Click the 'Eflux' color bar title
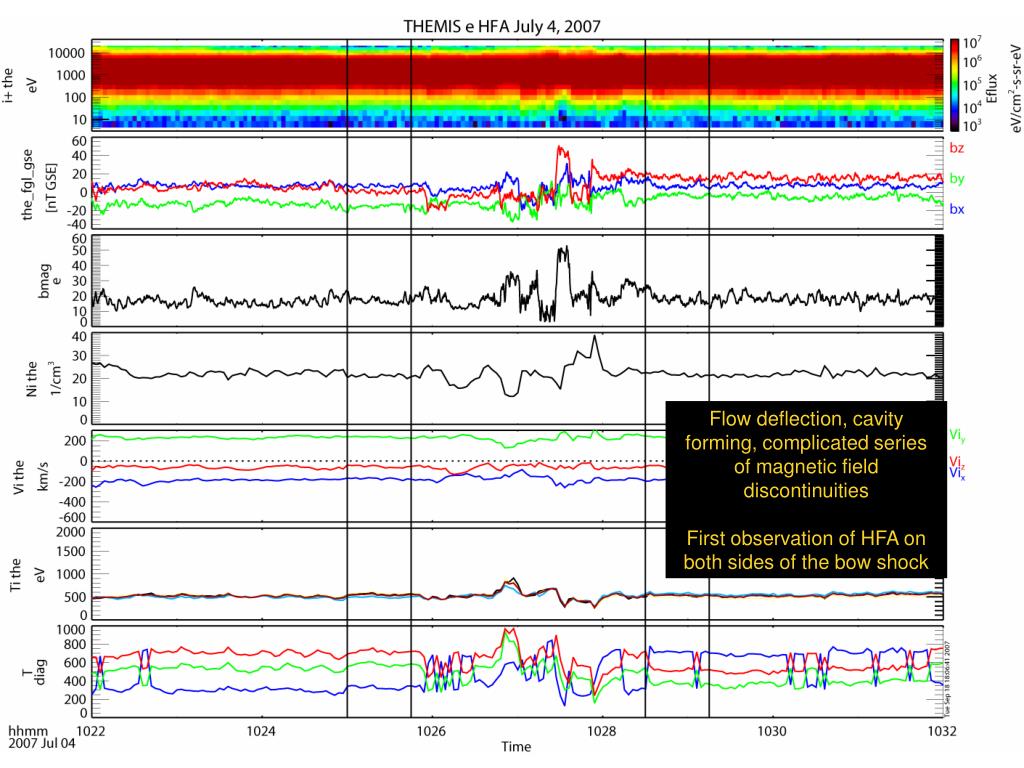The image size is (1024, 768). pyautogui.click(x=992, y=88)
